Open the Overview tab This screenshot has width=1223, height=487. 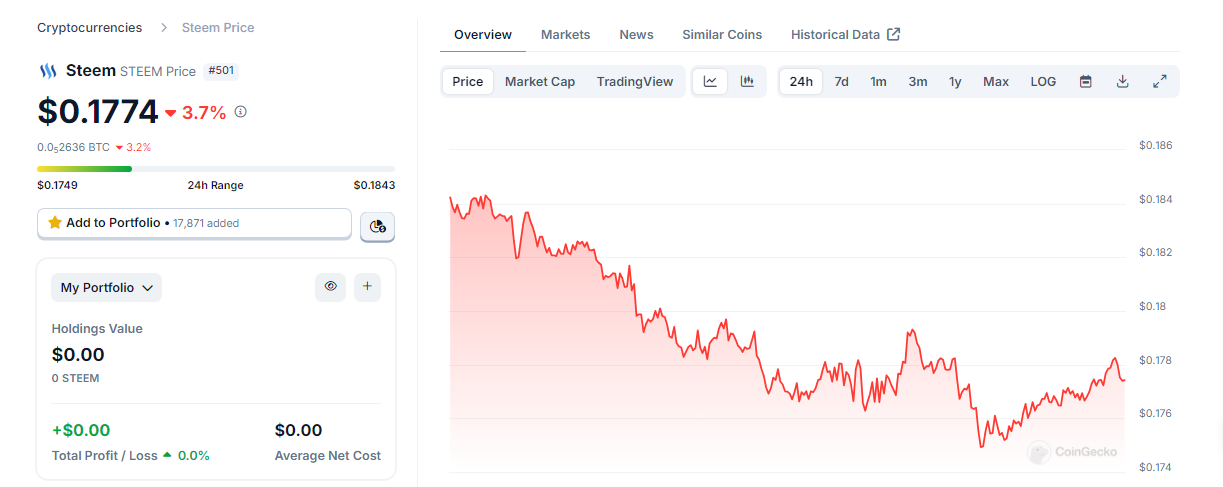pos(483,35)
